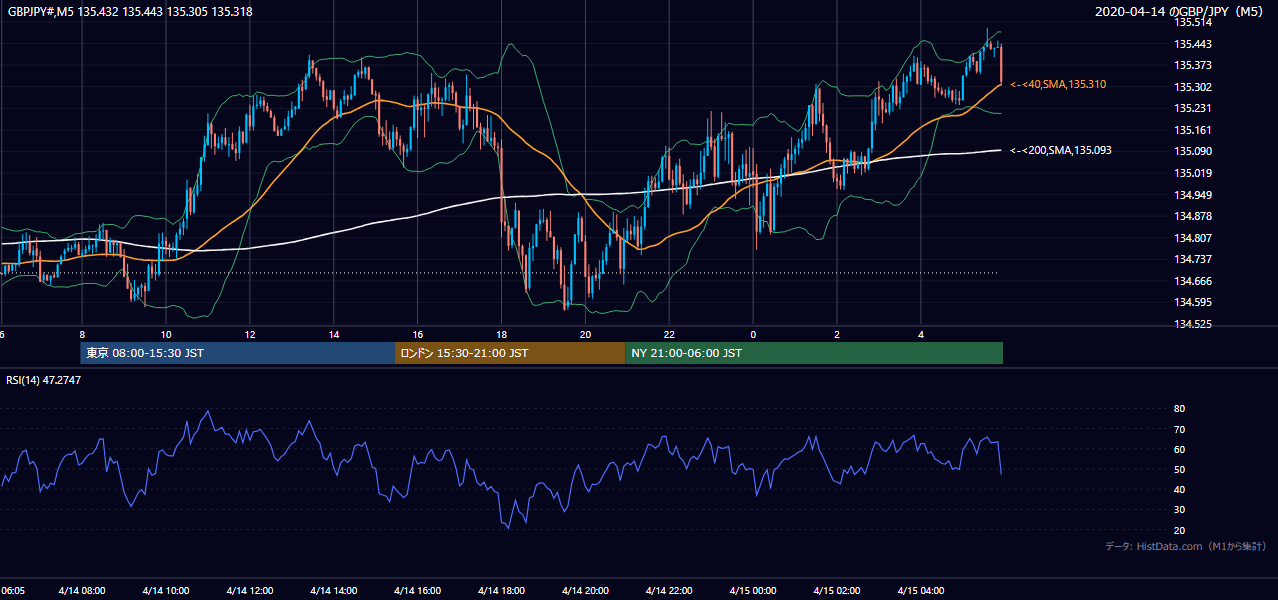The width and height of the screenshot is (1278, 600).
Task: Click the 135.302 price axis label
Action: pyautogui.click(x=1193, y=87)
